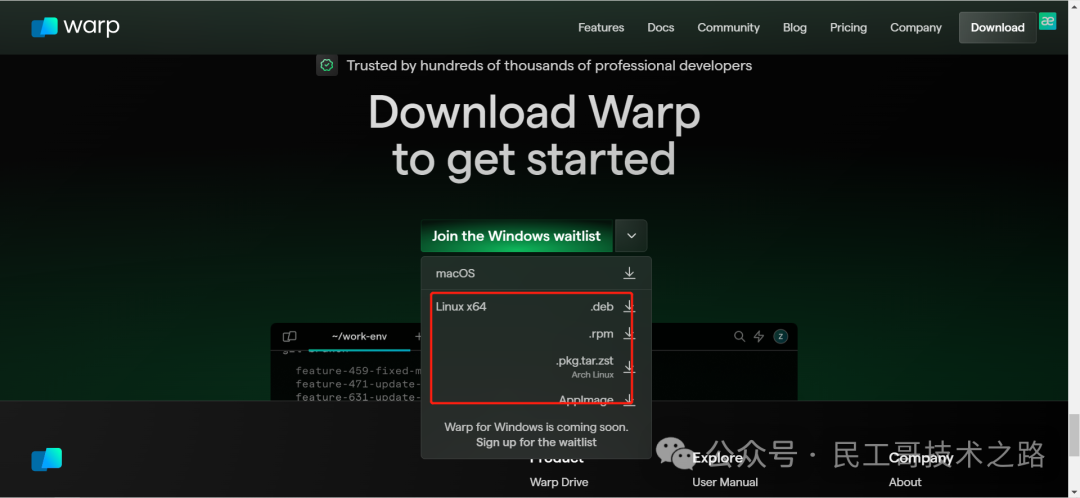Select the macOS row label
Screen dimensions: 1080x498
(455, 273)
